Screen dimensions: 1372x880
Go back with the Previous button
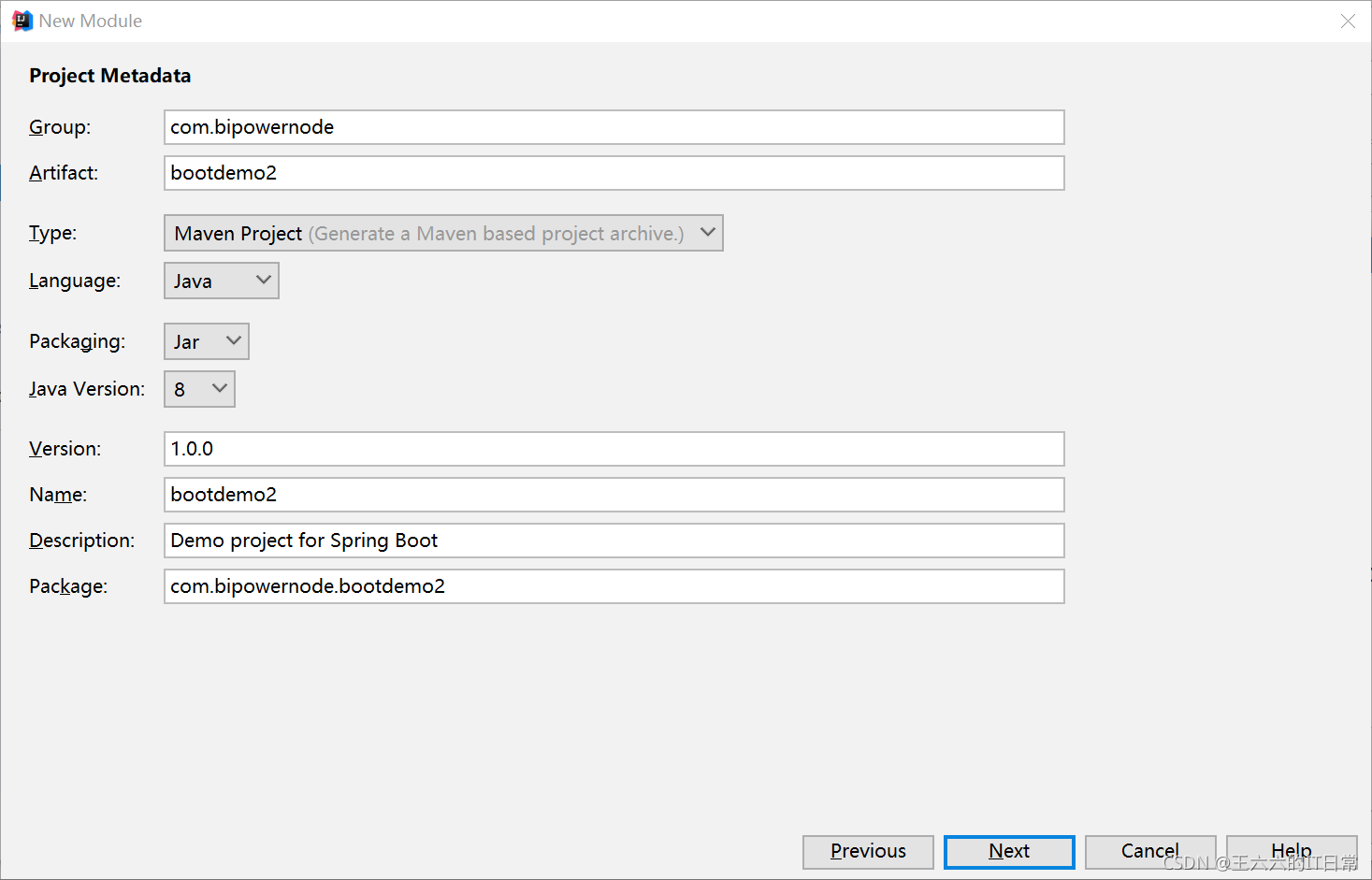pyautogui.click(x=868, y=852)
